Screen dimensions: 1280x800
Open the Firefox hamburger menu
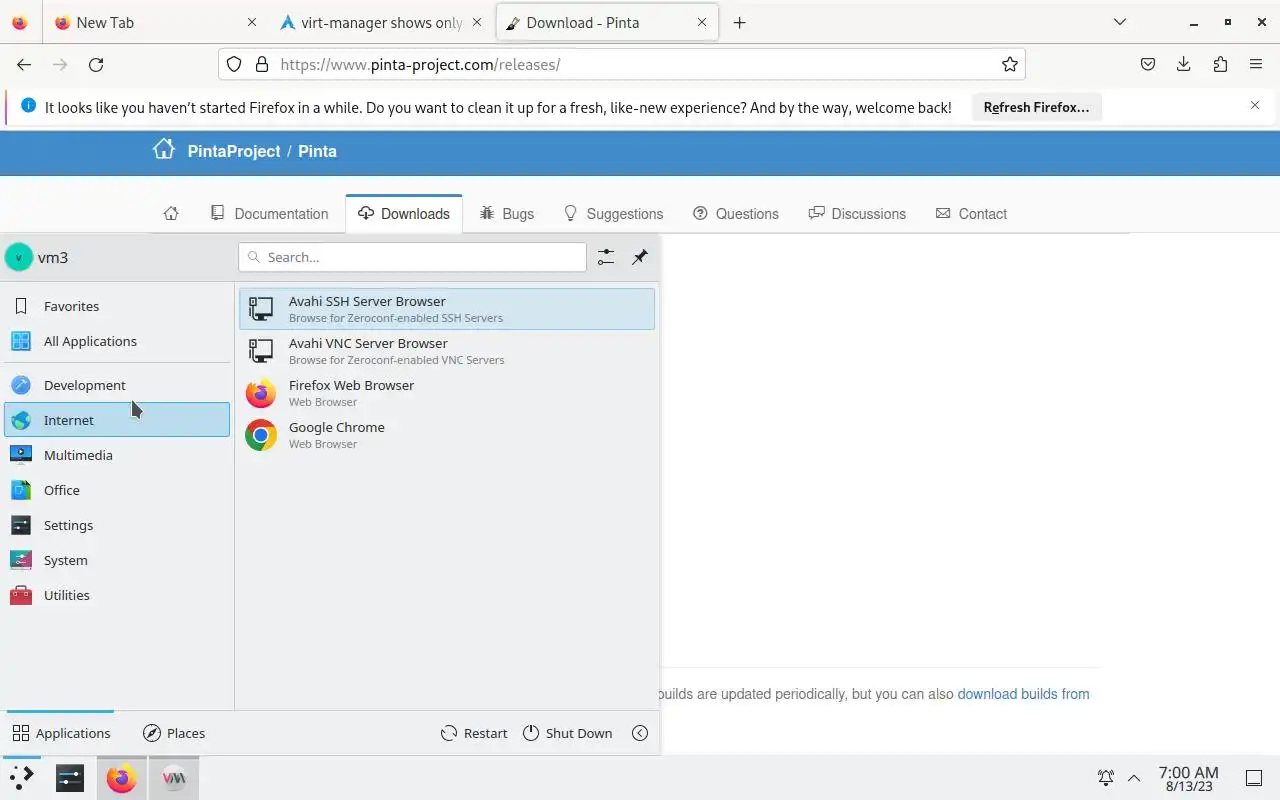pos(1256,64)
